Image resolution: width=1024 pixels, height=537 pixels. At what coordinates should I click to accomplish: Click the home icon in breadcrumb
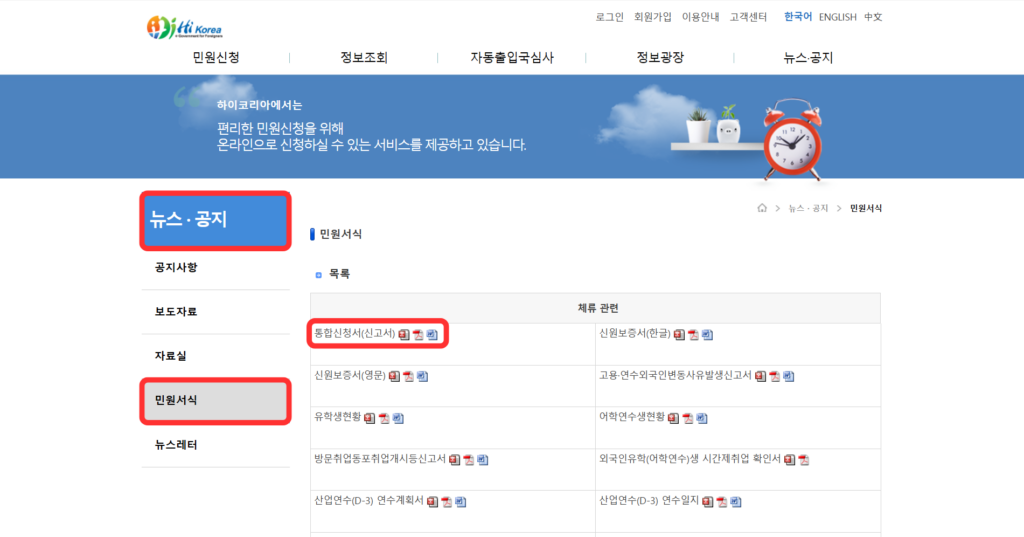pyautogui.click(x=762, y=208)
